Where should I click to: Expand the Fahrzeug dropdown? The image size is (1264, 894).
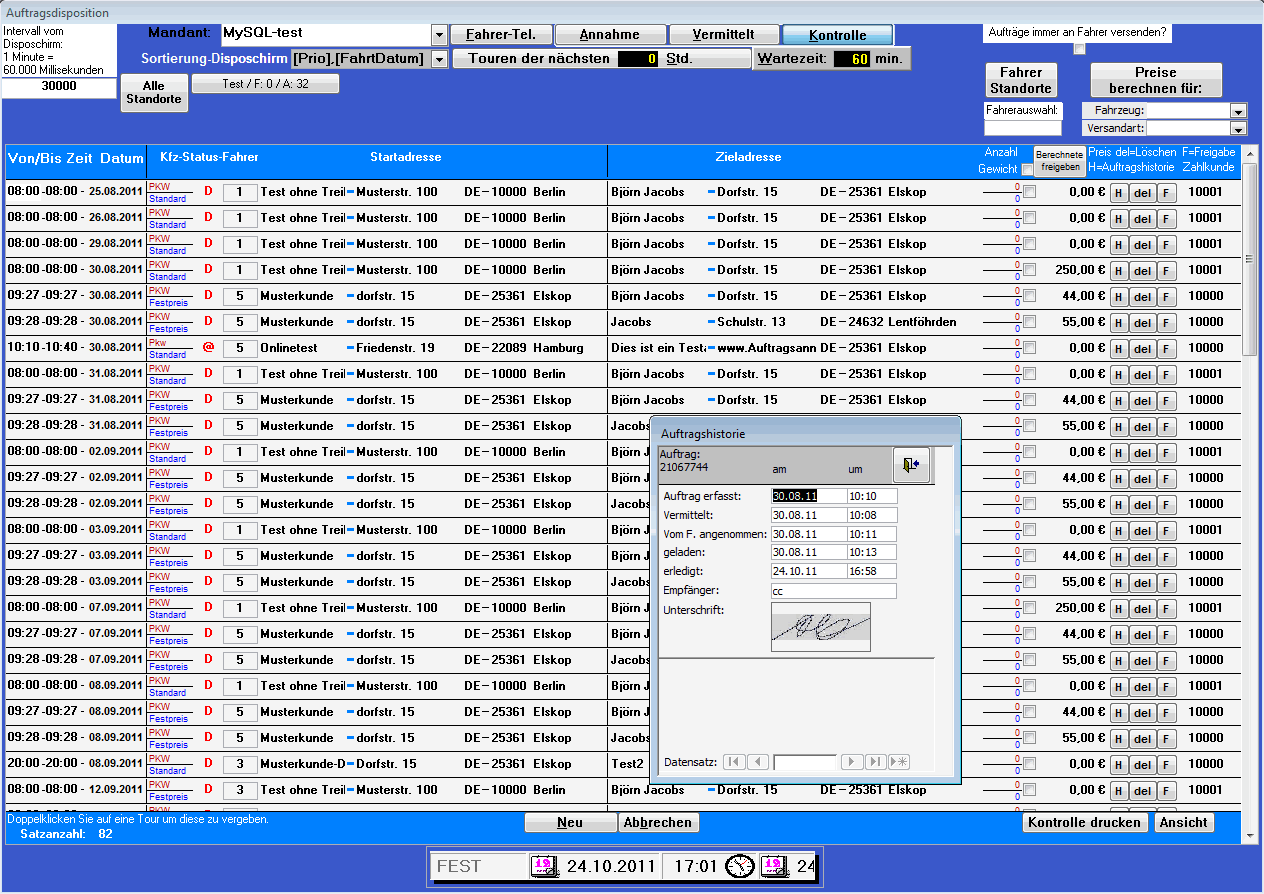[x=1239, y=111]
